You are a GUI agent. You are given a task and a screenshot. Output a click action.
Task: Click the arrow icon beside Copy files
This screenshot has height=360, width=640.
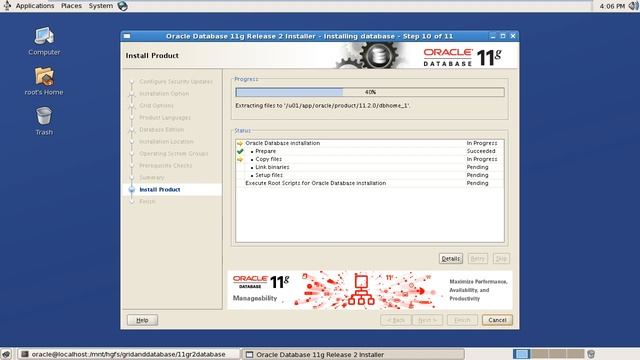pos(240,159)
